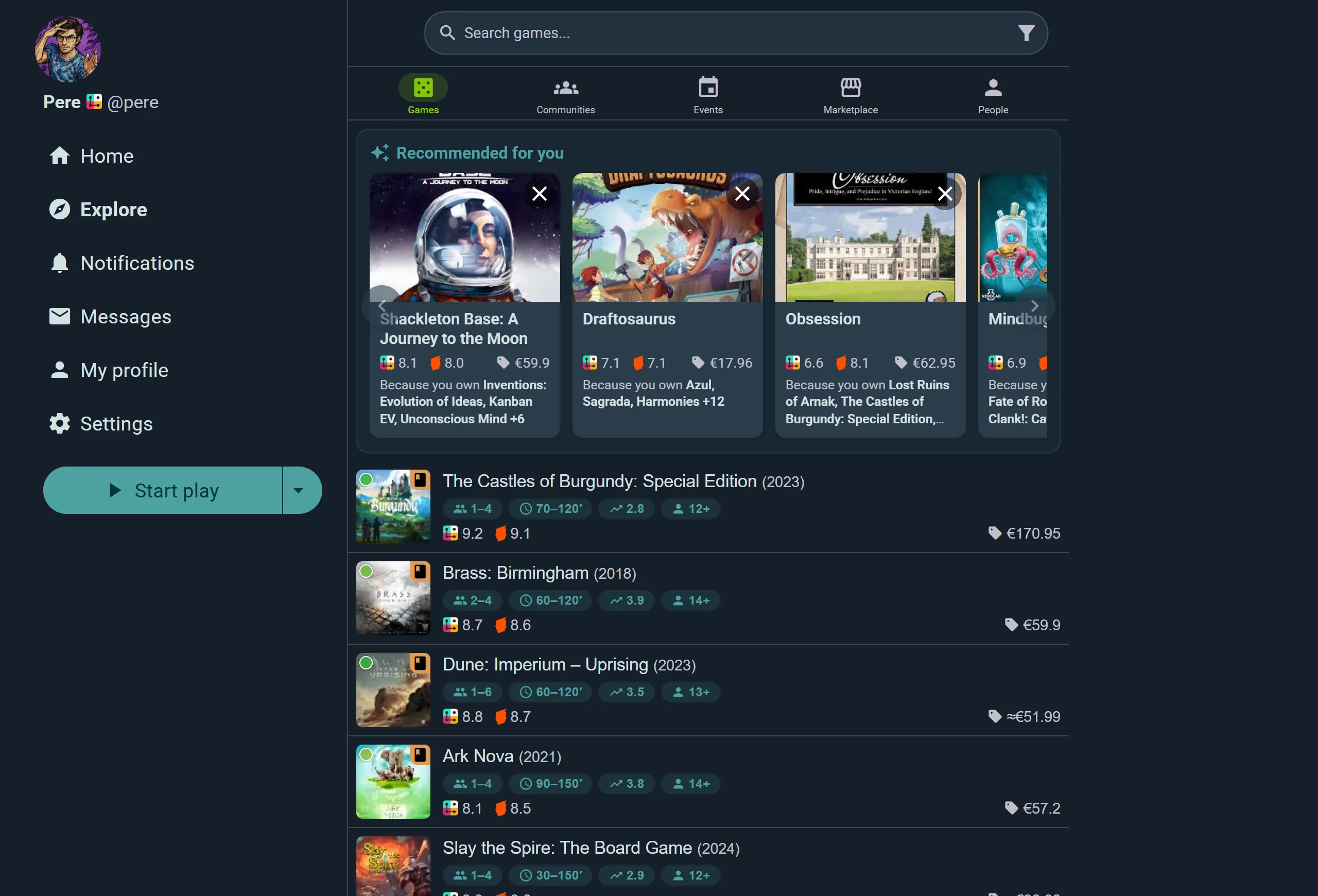Click the Castles of Burgundy thumbnail
Screen dimensions: 1318x896
tap(393, 506)
